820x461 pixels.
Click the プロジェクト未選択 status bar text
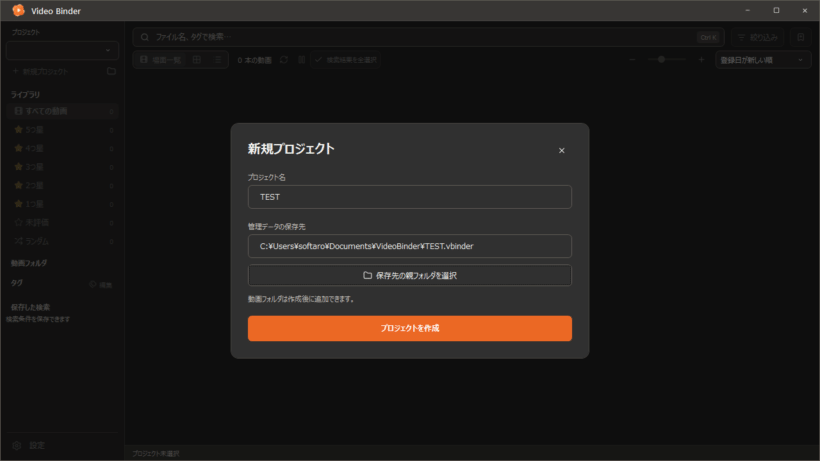[x=155, y=453]
